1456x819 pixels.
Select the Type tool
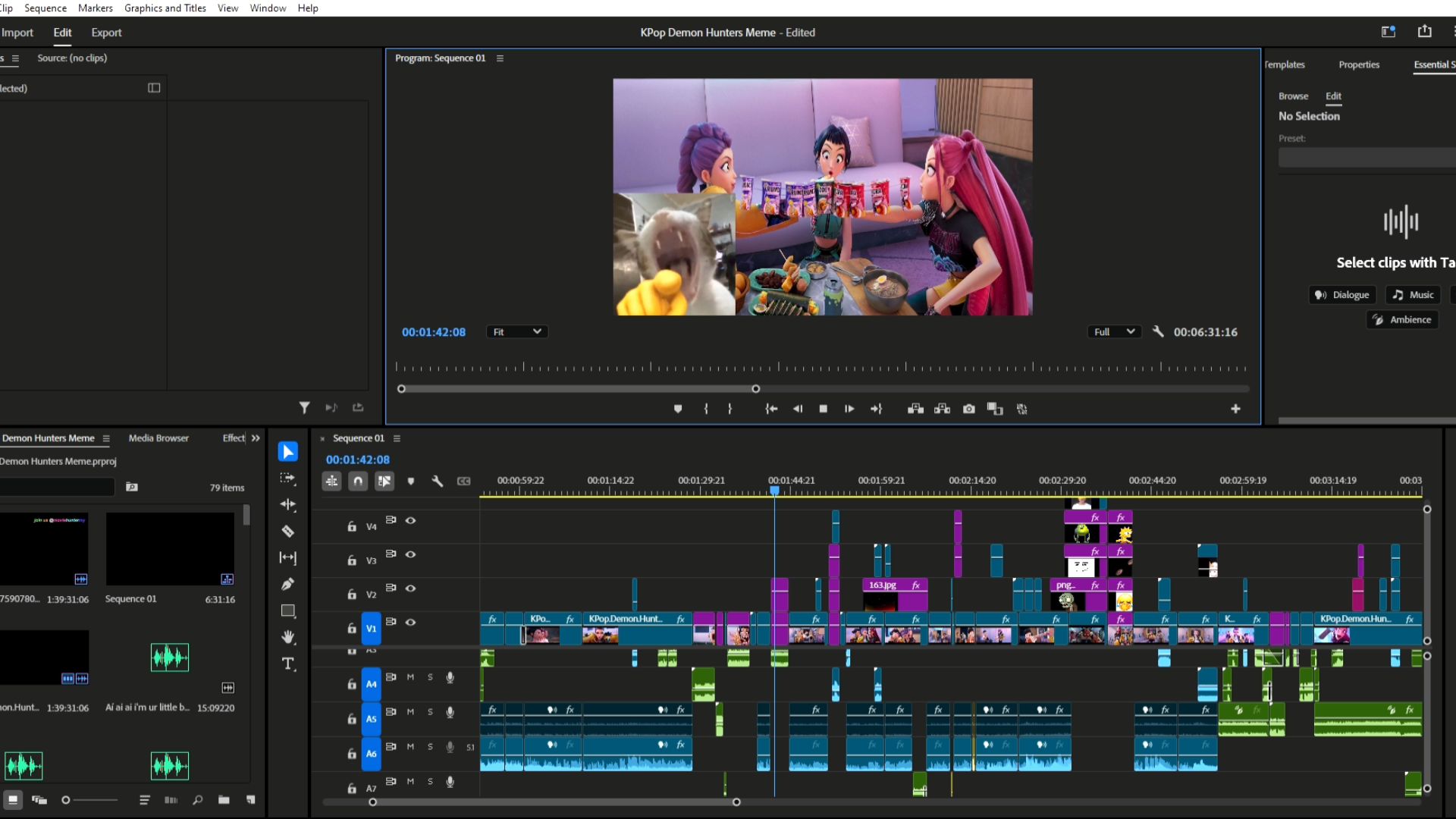pos(287,664)
